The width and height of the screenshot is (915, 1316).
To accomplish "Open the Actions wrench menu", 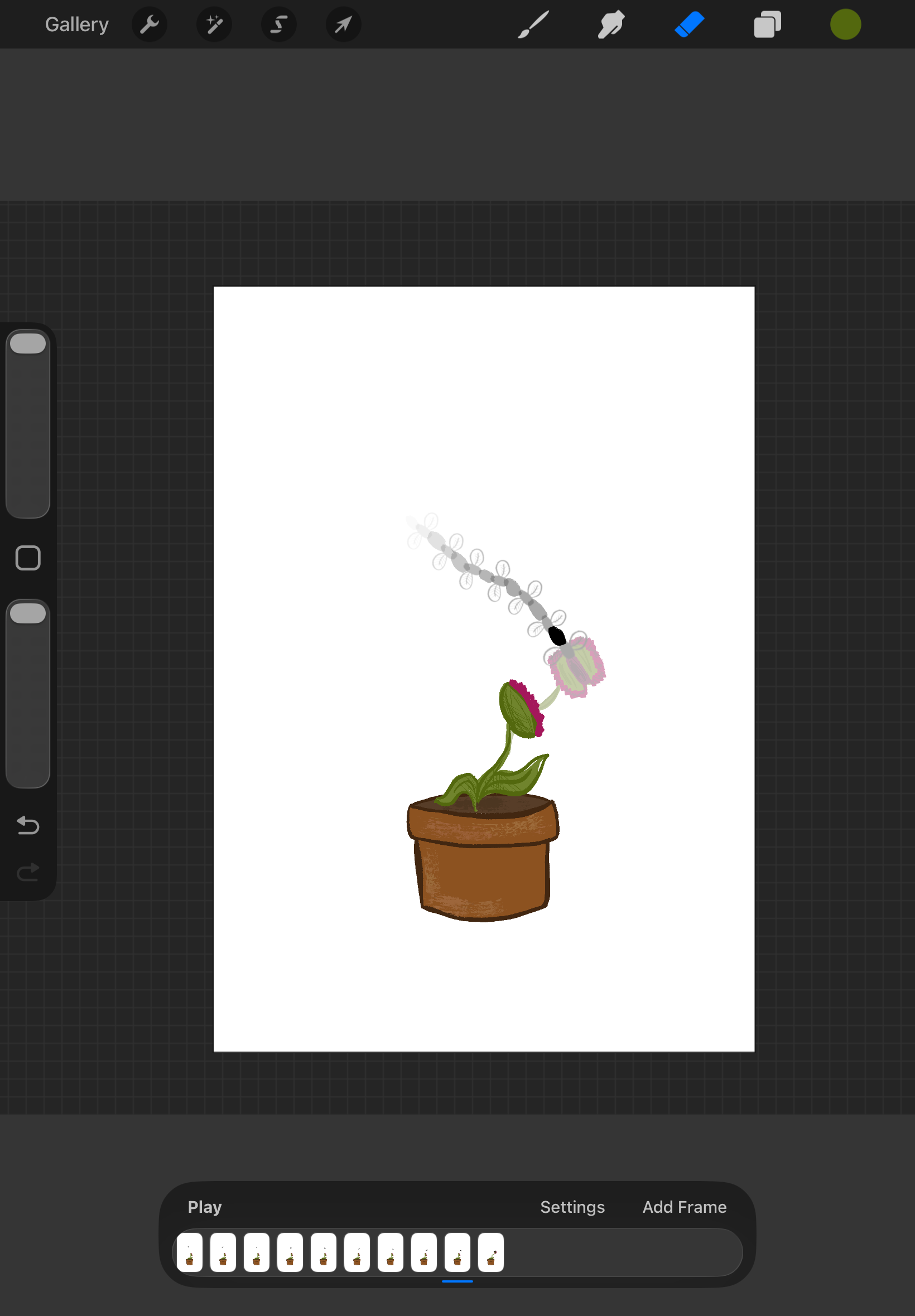I will [149, 25].
